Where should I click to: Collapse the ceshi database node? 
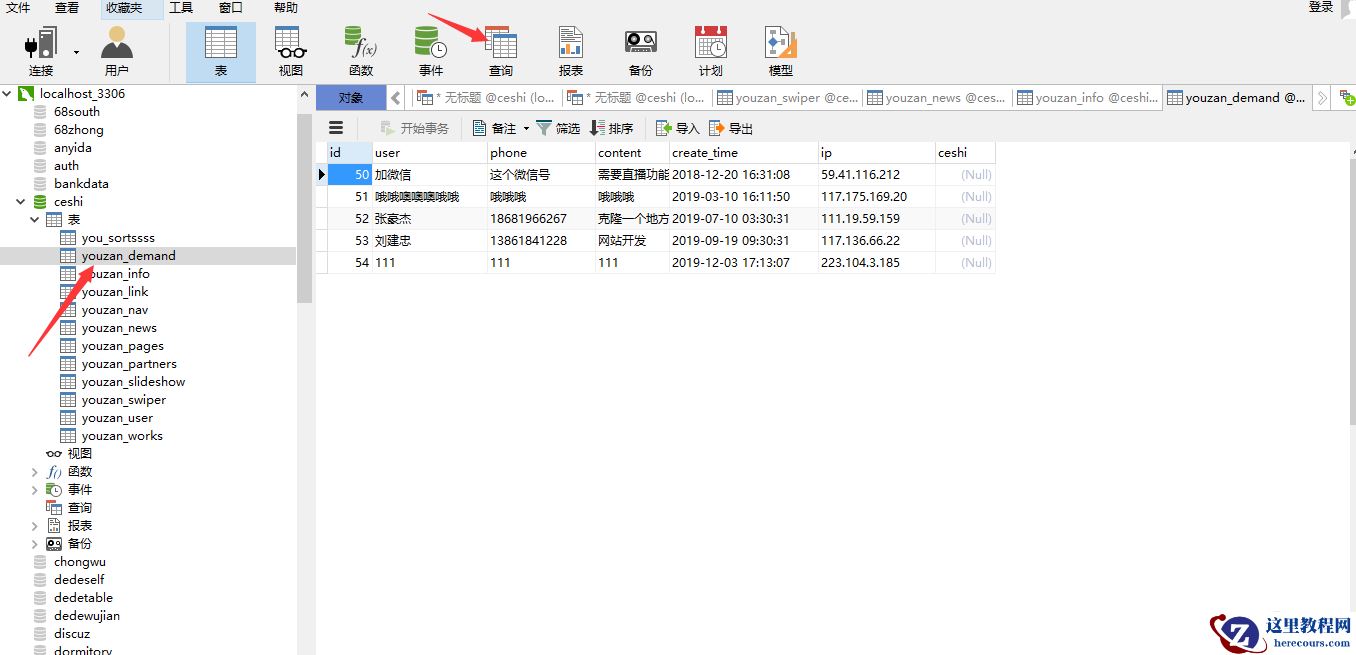coord(21,201)
